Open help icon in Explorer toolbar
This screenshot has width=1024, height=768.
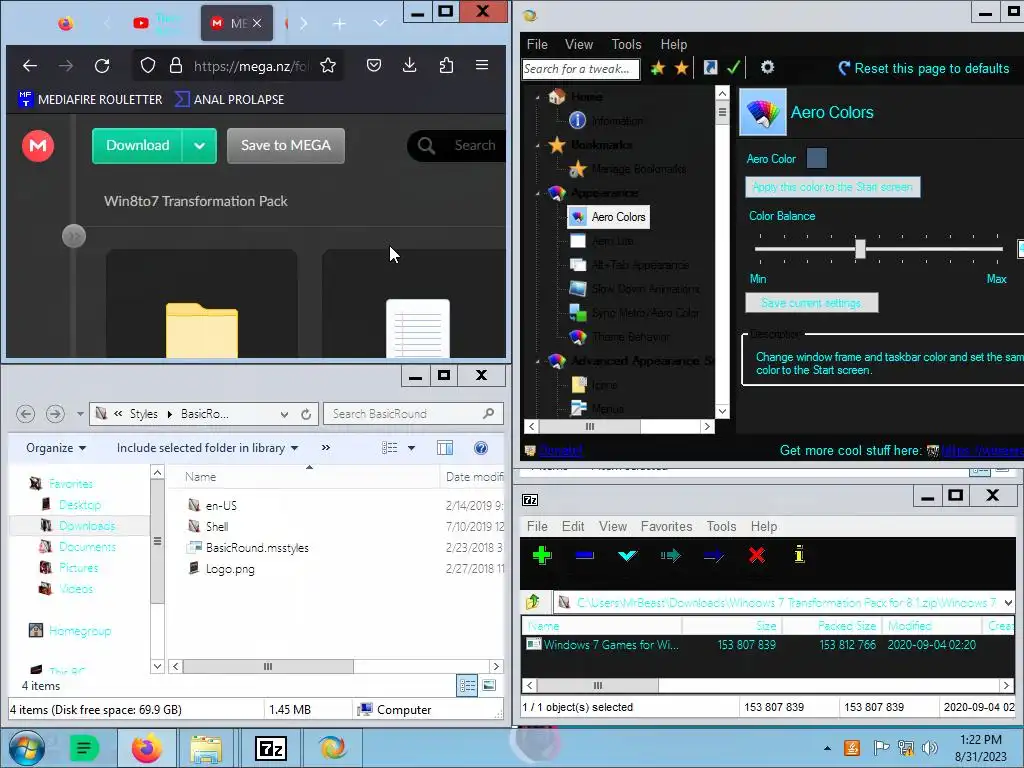tap(481, 448)
